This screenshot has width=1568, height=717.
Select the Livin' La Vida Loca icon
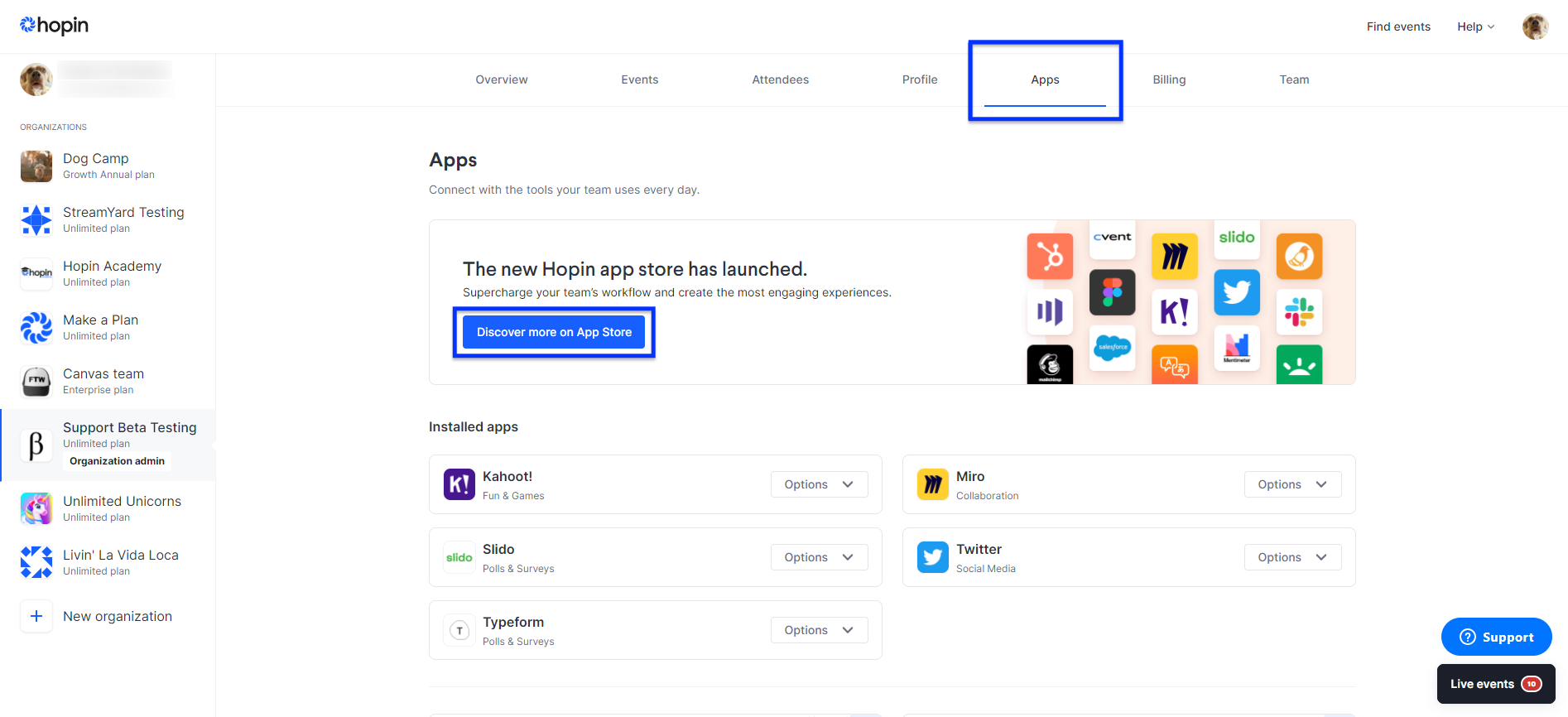click(x=36, y=562)
